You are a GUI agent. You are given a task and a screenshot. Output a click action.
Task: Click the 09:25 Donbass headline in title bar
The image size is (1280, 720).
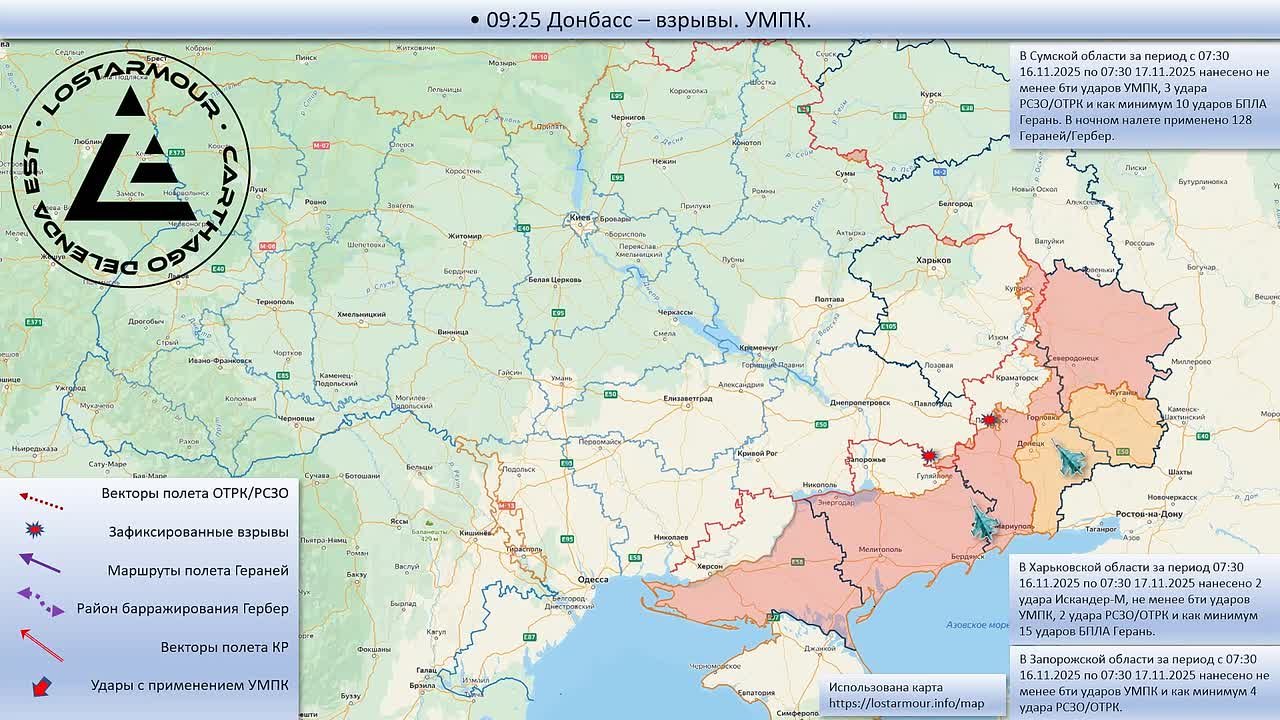640,20
